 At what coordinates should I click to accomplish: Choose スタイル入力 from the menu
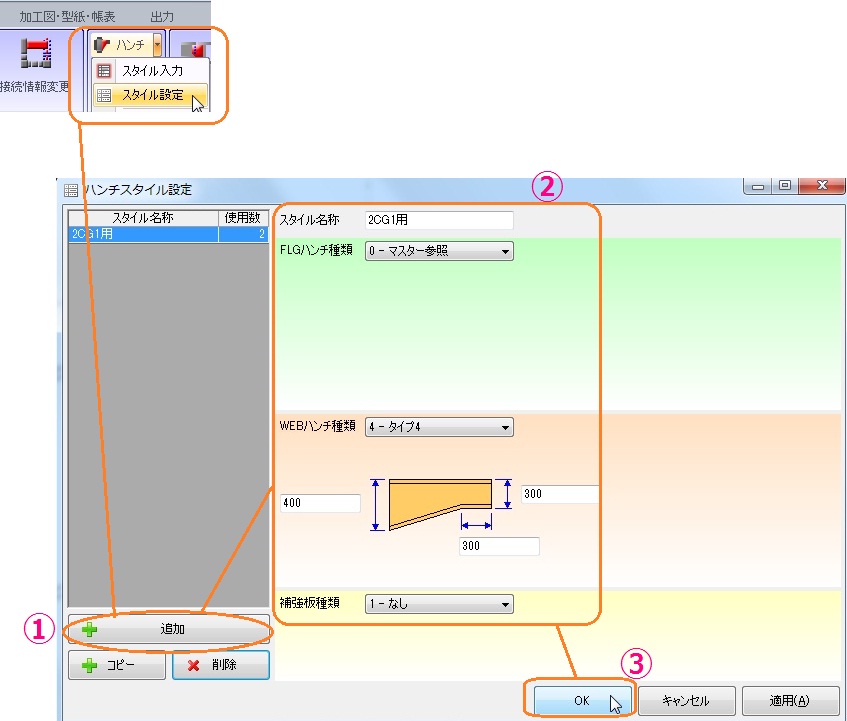[x=151, y=71]
